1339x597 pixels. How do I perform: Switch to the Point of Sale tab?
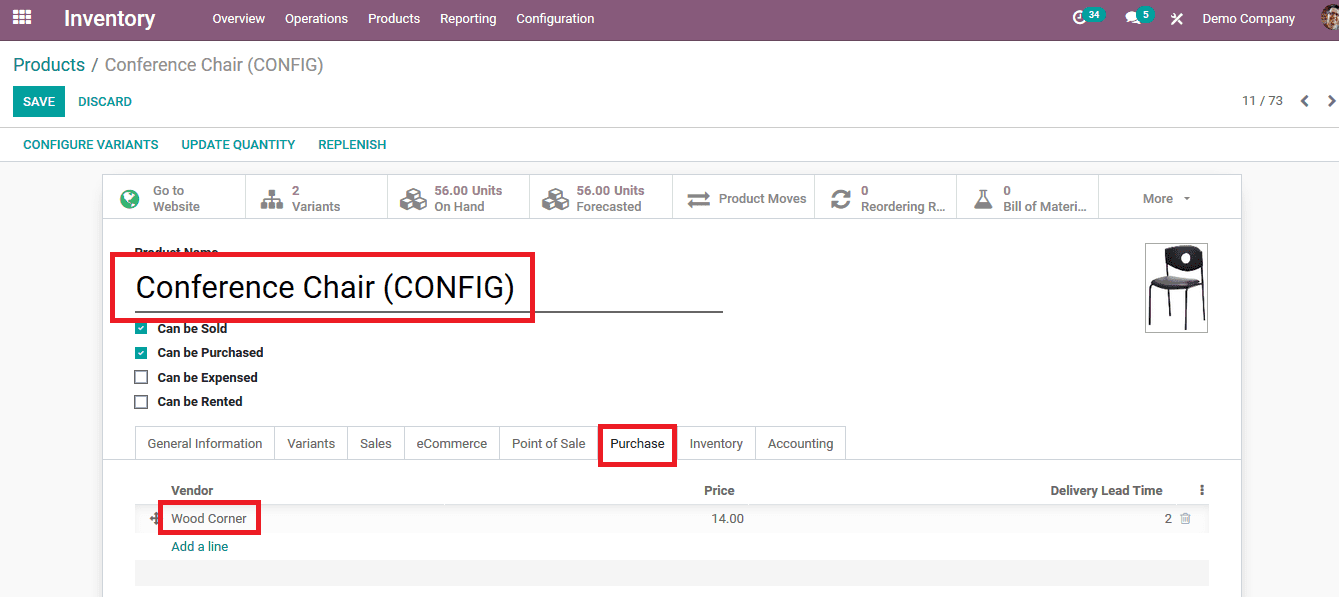click(549, 443)
